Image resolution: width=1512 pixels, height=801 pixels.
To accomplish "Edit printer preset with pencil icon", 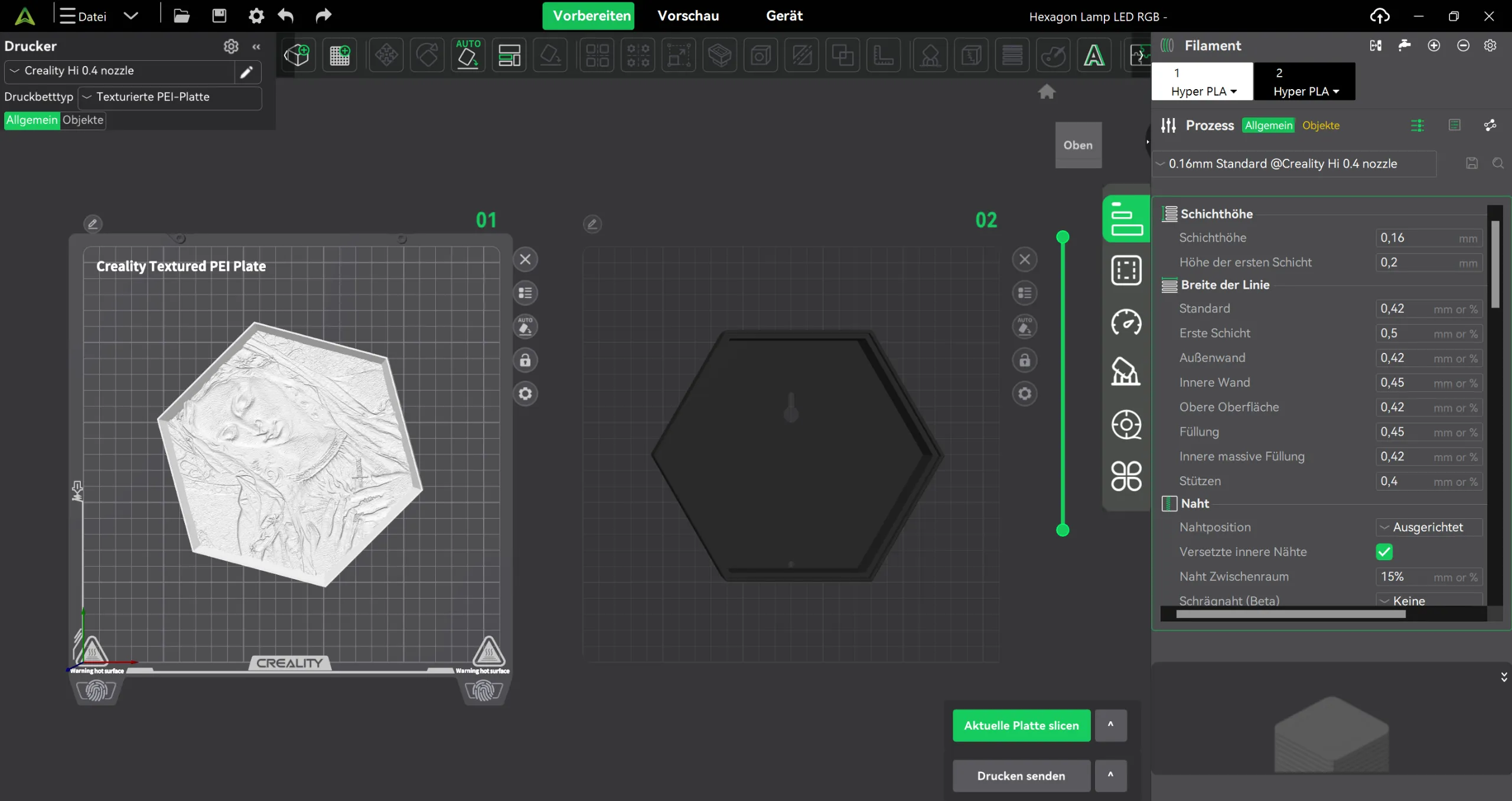I will [x=246, y=72].
